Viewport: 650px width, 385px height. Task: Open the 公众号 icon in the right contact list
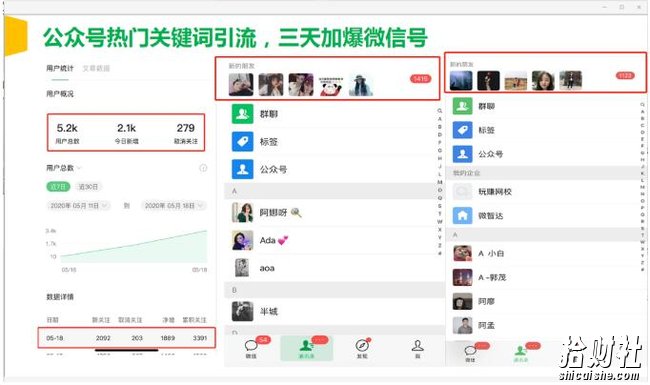[x=462, y=154]
